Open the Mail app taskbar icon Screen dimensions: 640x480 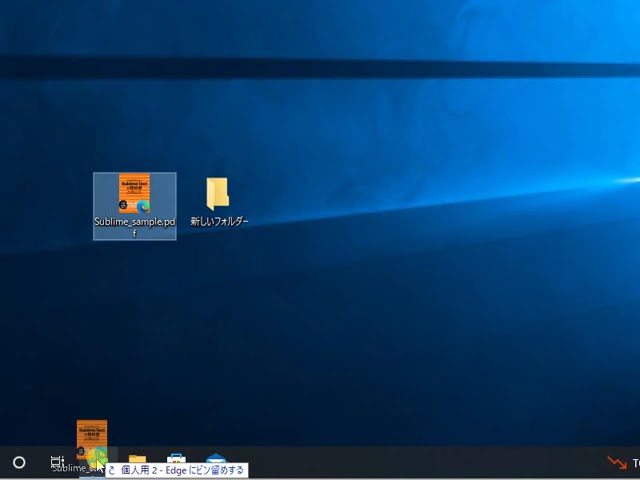coord(215,462)
